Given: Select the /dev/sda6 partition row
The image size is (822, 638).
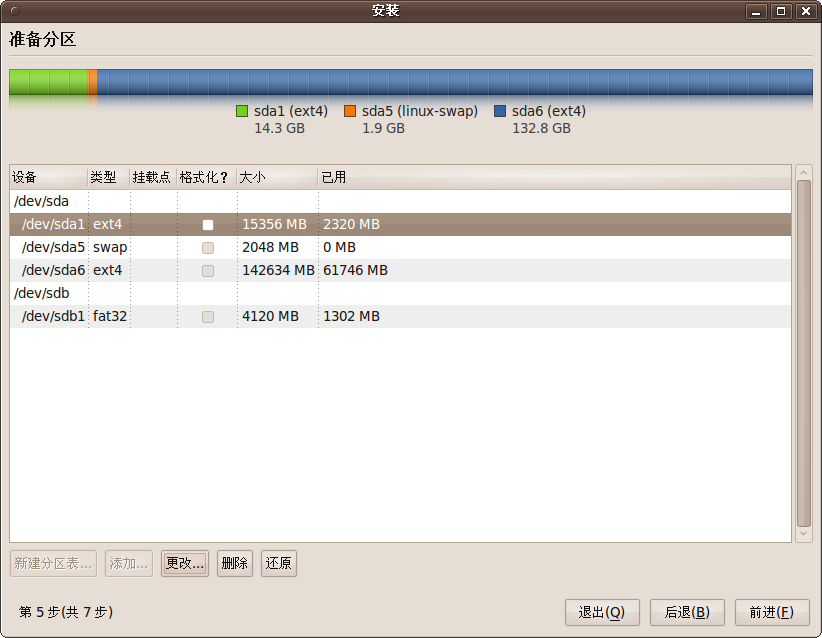Looking at the screenshot, I should tap(401, 271).
